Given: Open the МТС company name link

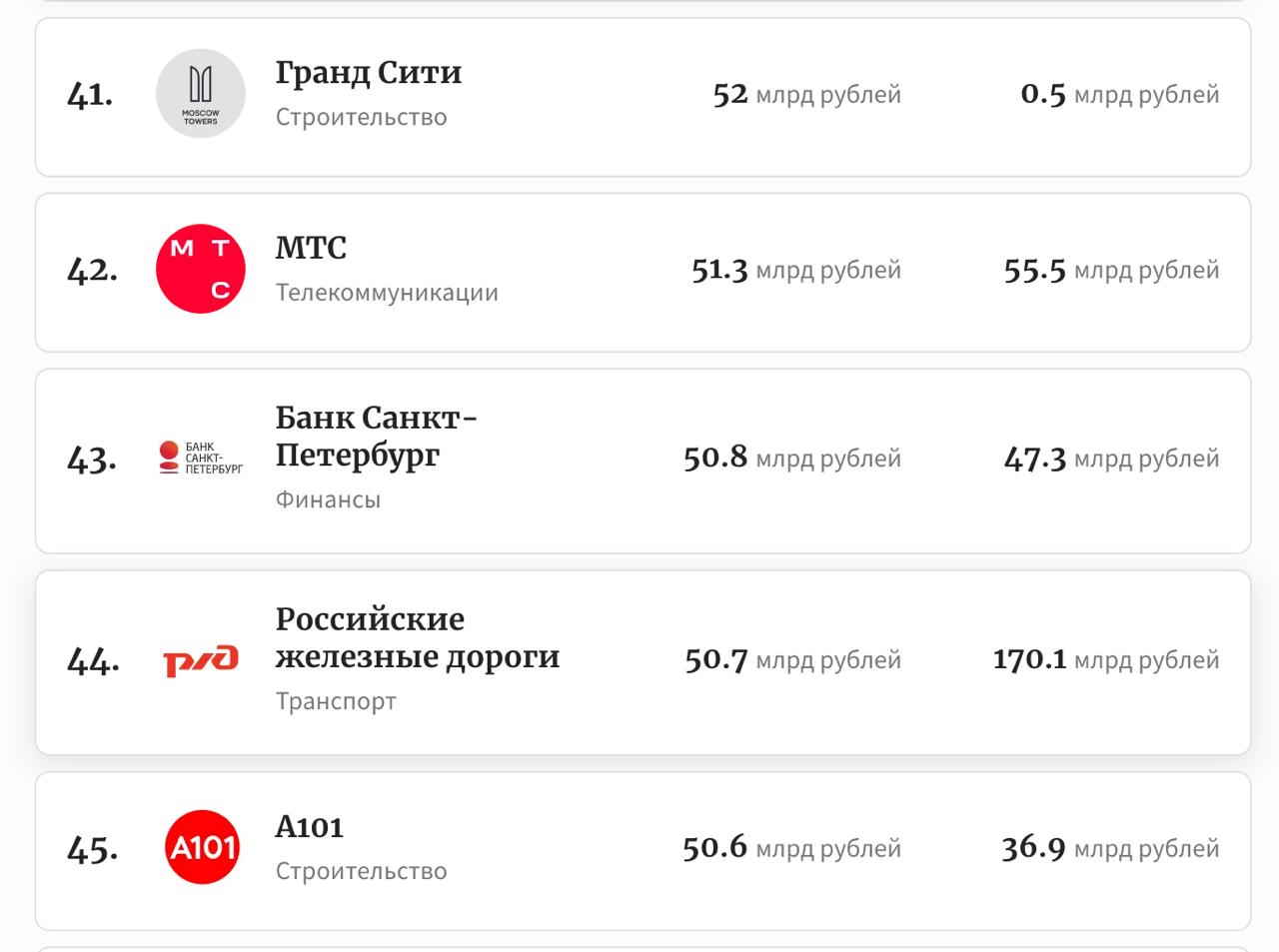Looking at the screenshot, I should [x=311, y=248].
